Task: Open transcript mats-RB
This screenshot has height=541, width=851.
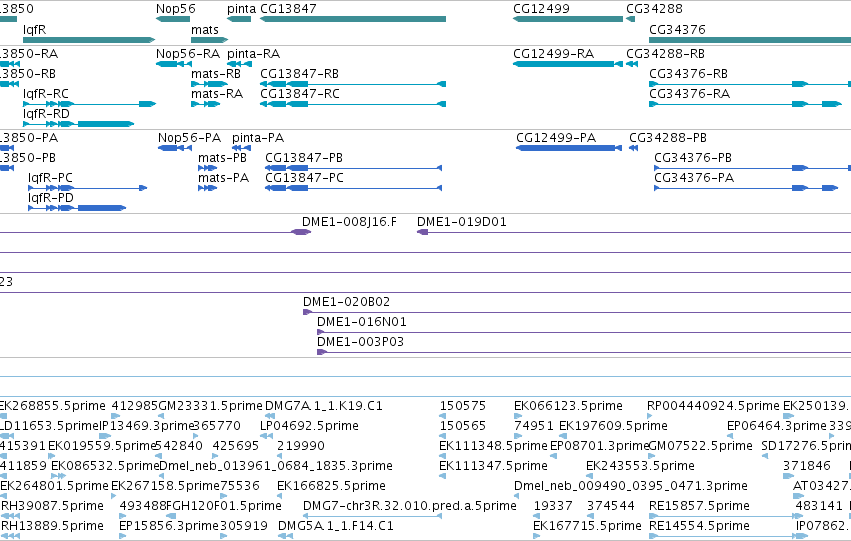Action: [x=209, y=84]
